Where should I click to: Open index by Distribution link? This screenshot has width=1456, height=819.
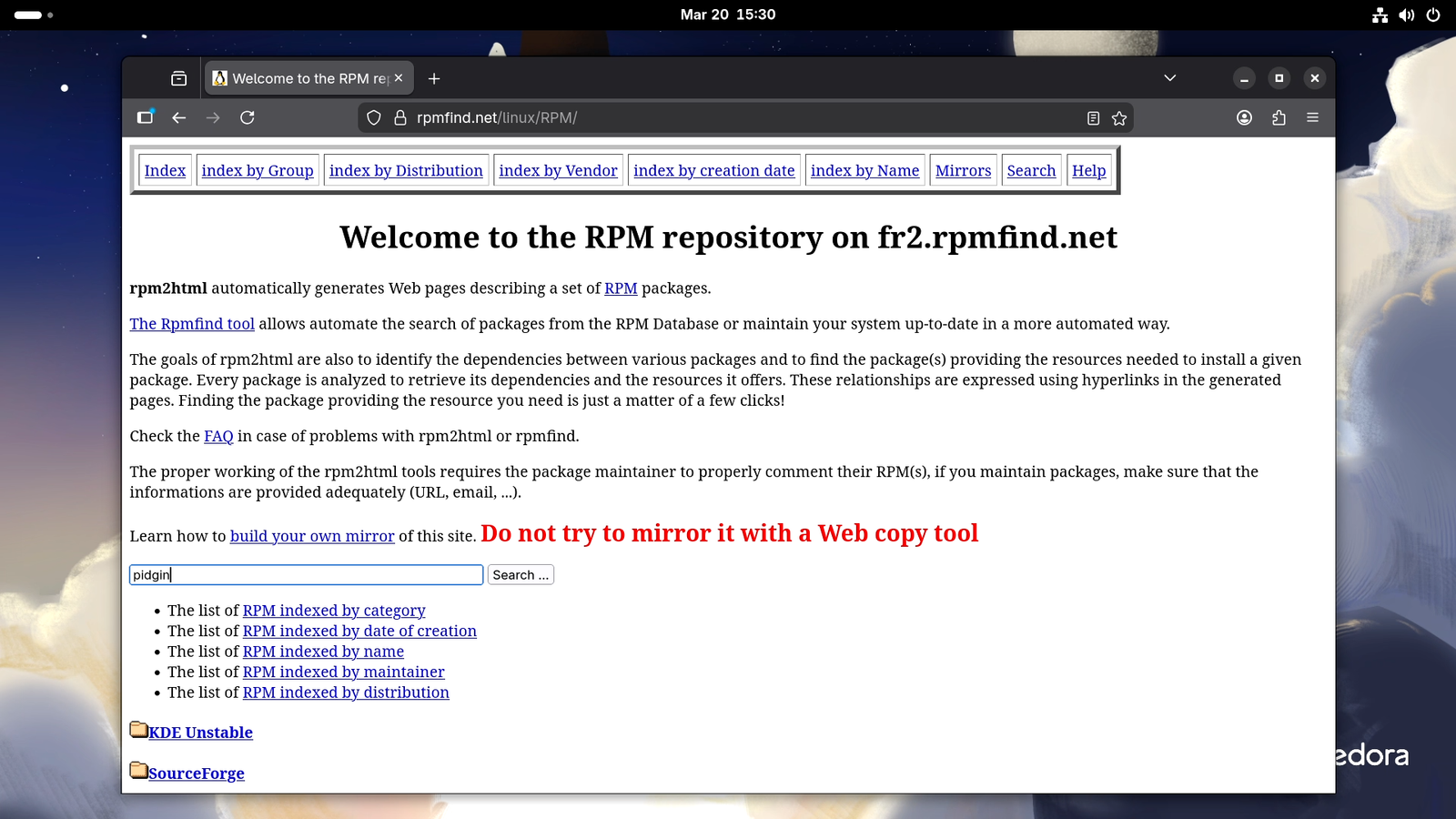pyautogui.click(x=406, y=170)
